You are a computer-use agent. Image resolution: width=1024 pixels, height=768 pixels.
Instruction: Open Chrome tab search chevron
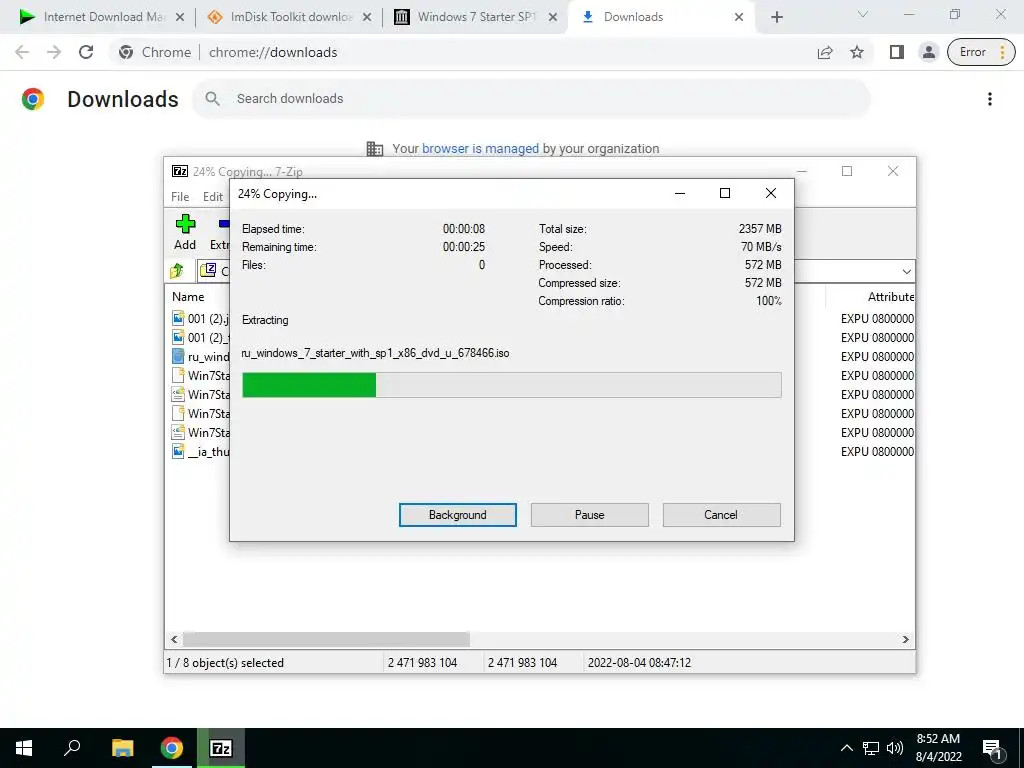pyautogui.click(x=863, y=14)
